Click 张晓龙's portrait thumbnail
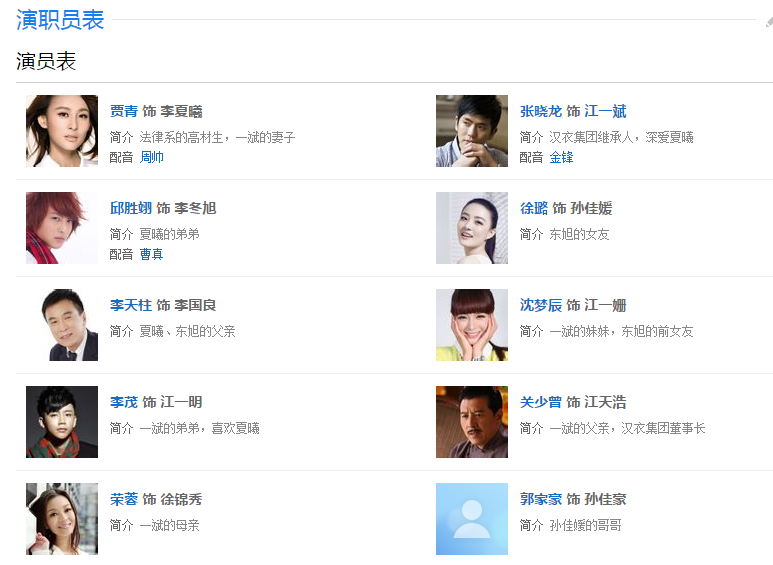 coord(472,131)
